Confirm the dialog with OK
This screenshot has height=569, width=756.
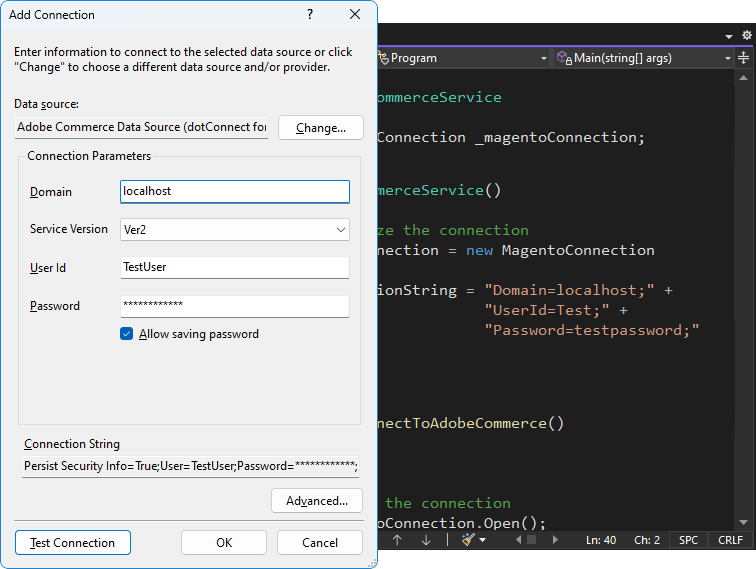pos(224,543)
